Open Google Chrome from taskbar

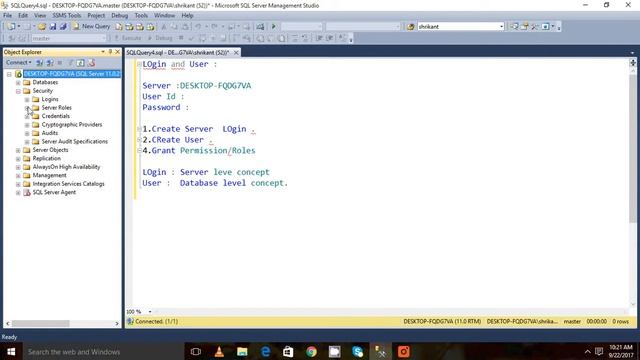coord(311,351)
